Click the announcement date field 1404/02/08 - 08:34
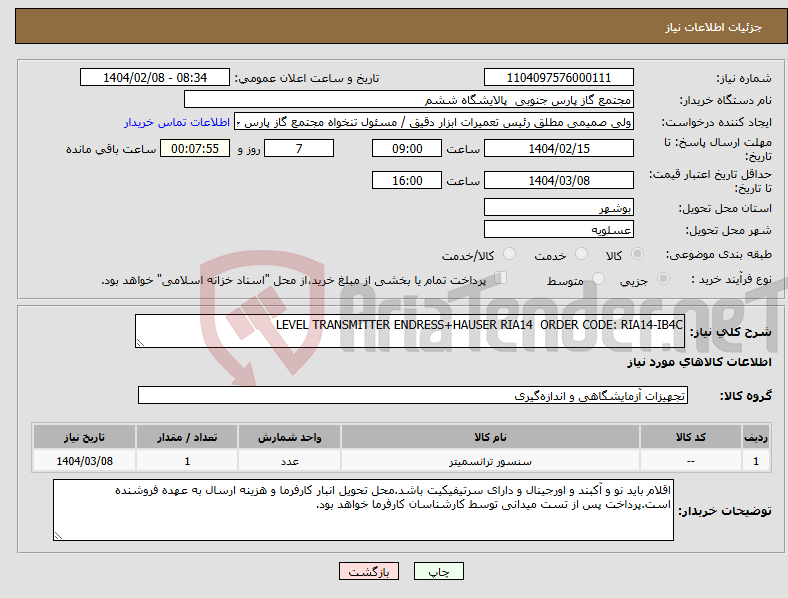The image size is (788, 598). click(x=155, y=77)
